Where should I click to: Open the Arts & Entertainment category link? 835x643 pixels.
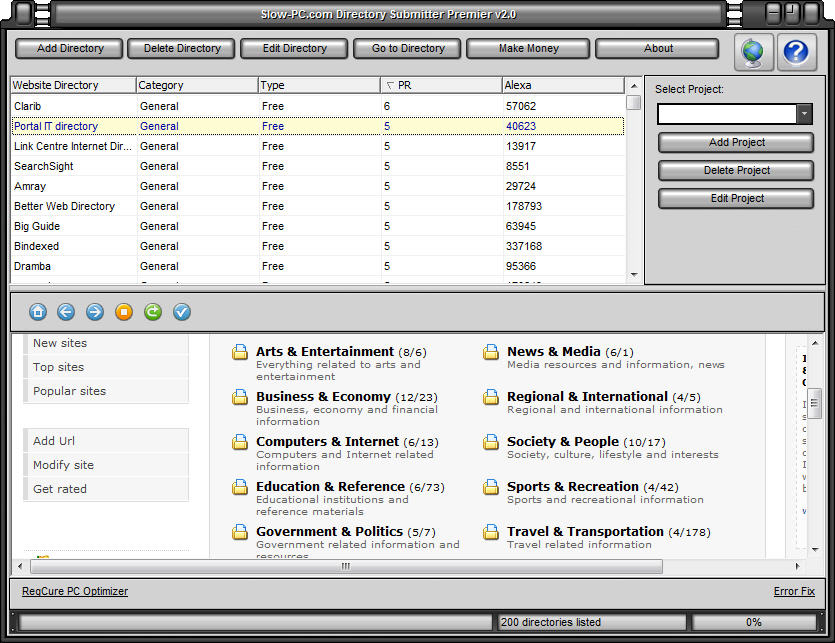[325, 352]
